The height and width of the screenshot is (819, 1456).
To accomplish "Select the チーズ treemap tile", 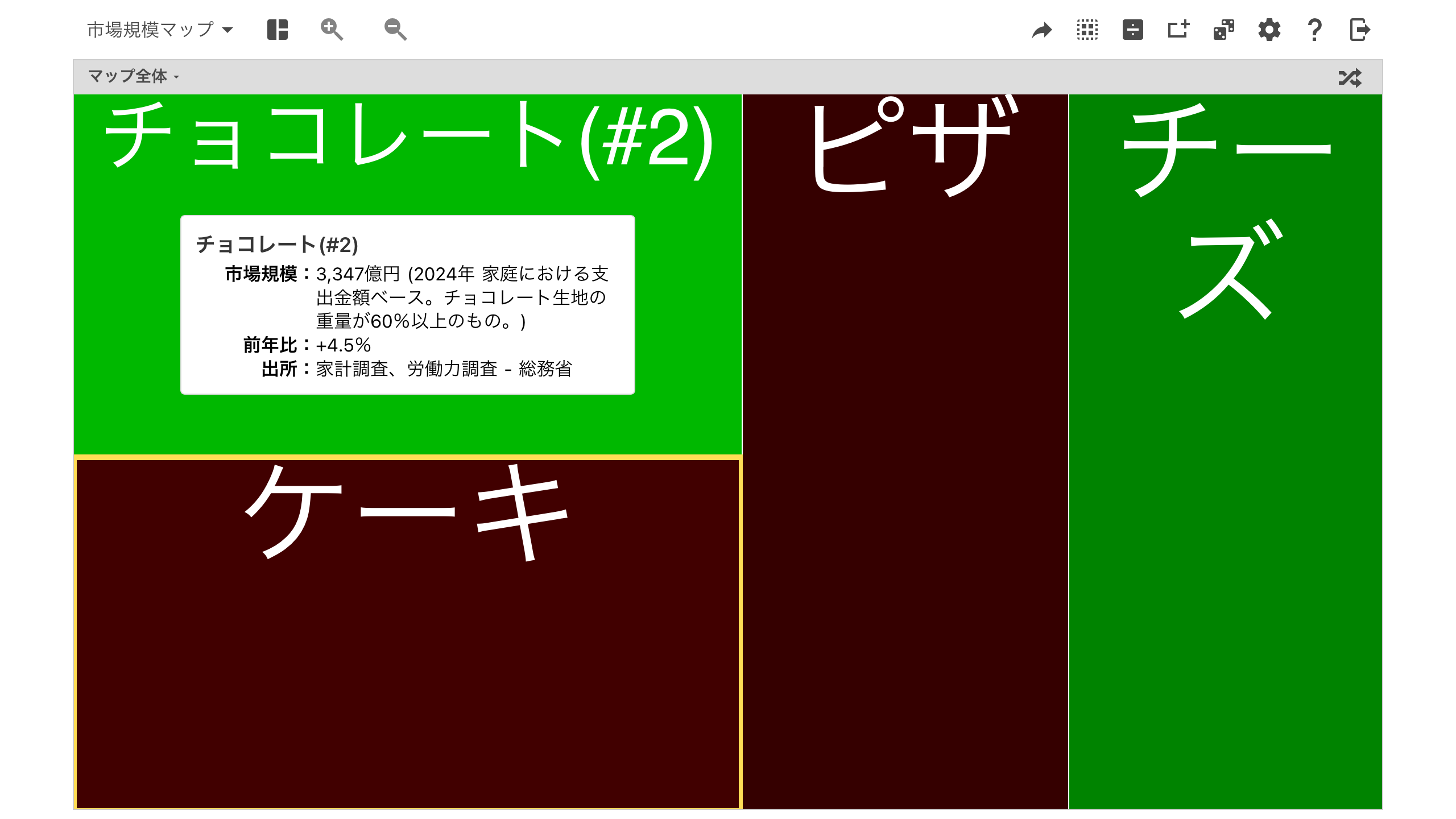I will (1226, 452).
